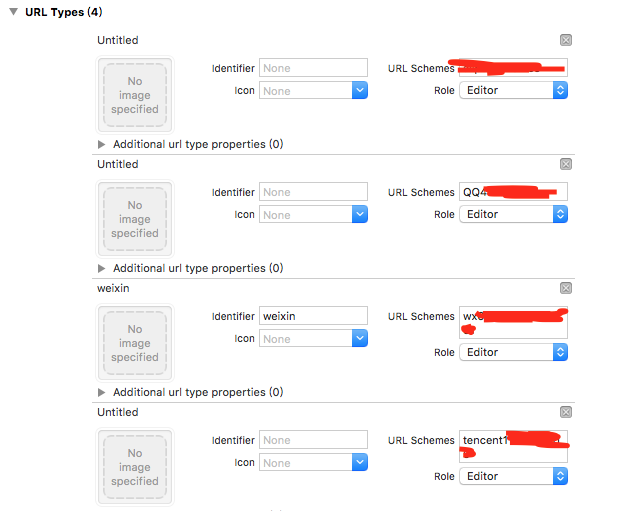Expand first Additional url type properties

[x=102, y=144]
